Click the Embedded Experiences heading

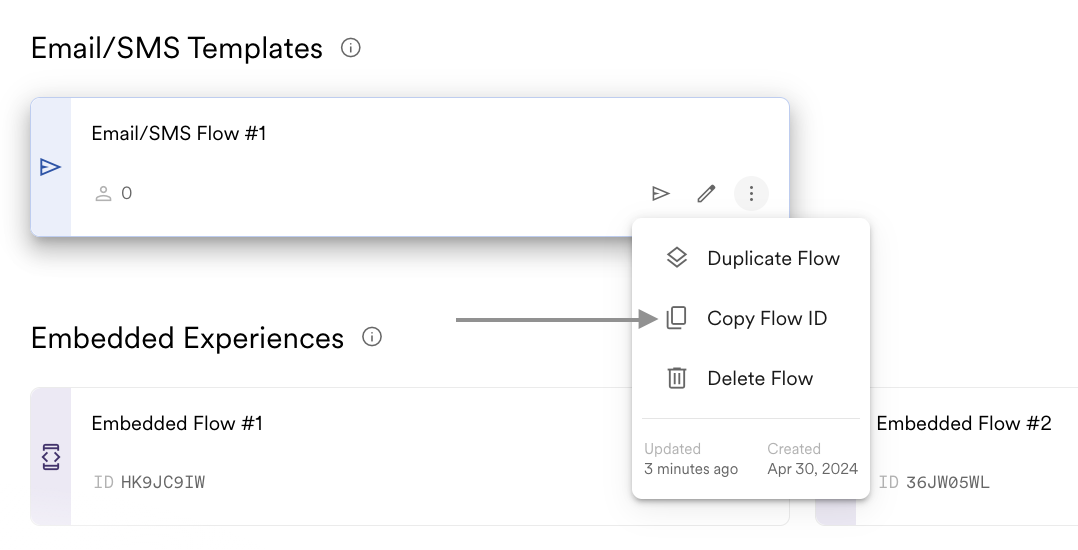tap(187, 338)
